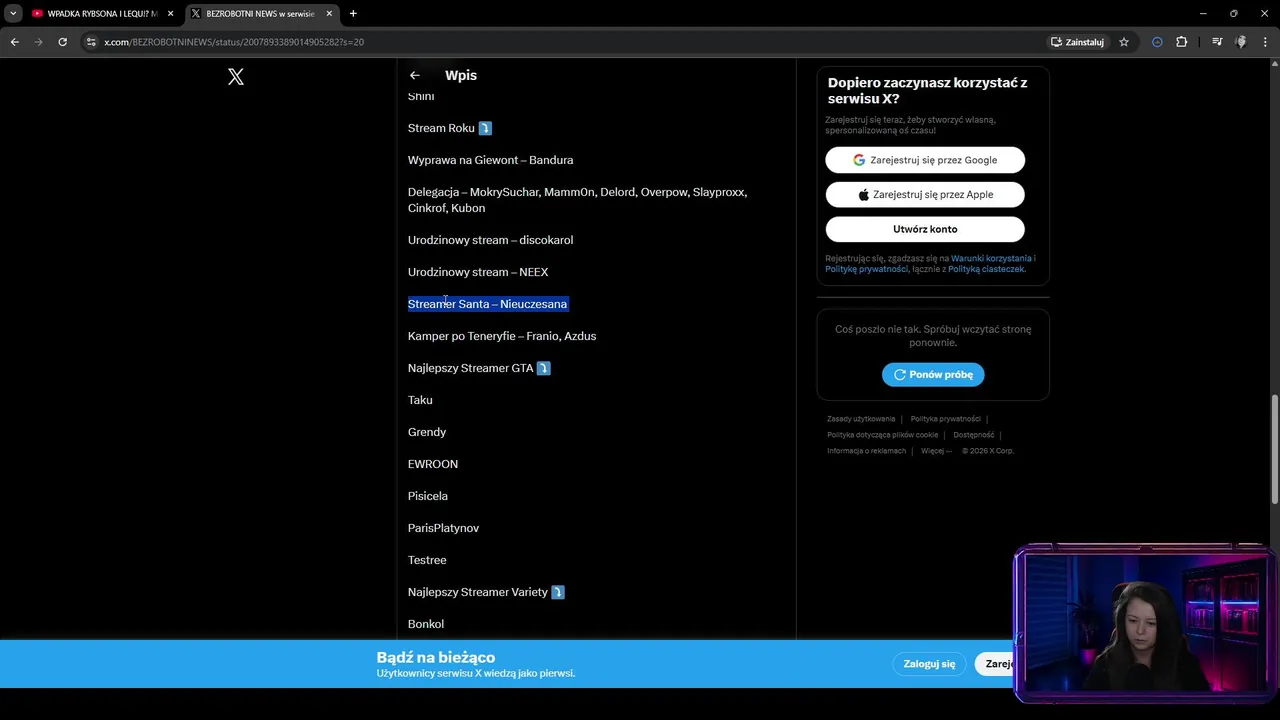Click the browser forward arrow
The image size is (1280, 720).
click(38, 42)
